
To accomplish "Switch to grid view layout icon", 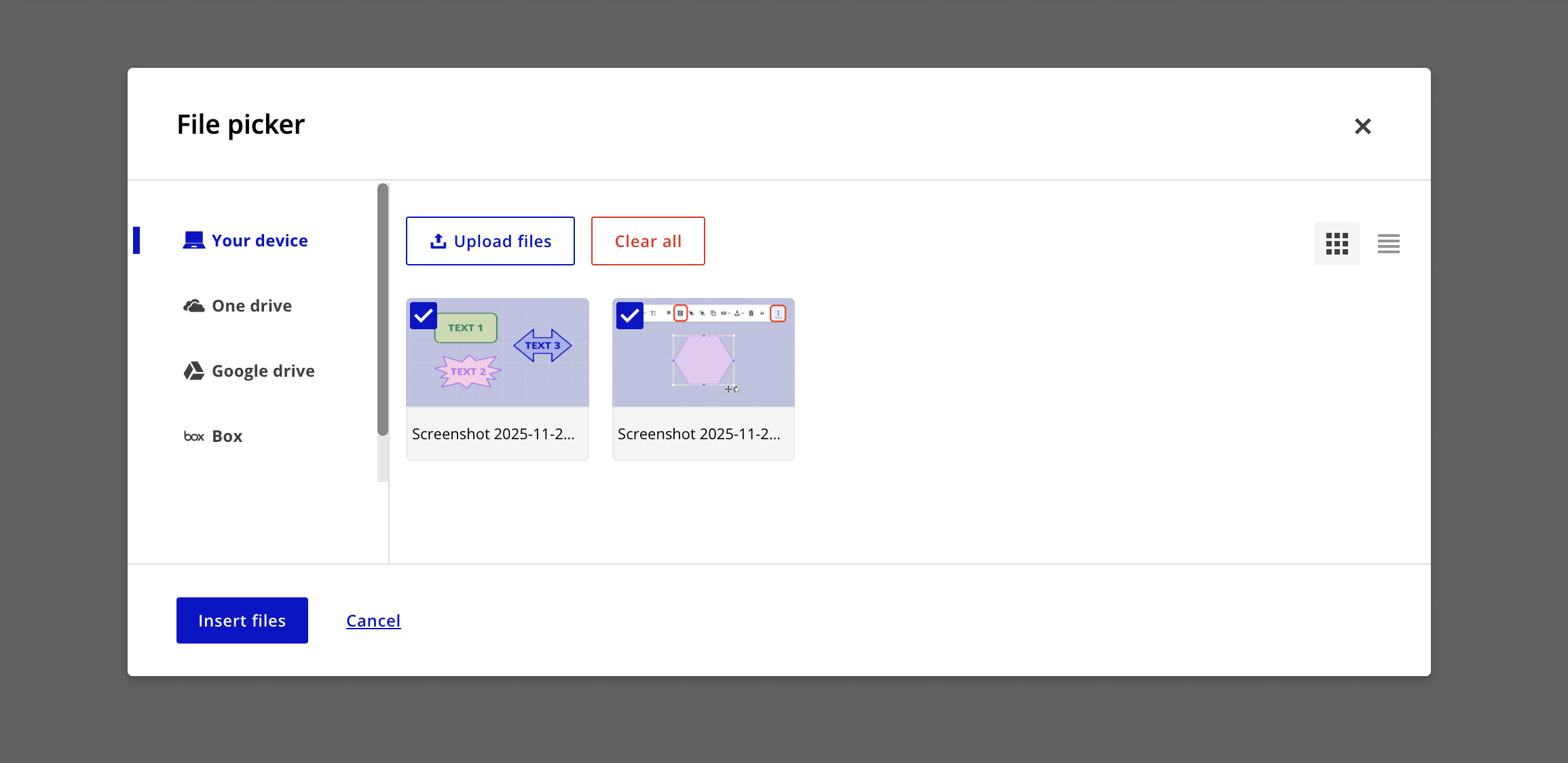I will [1337, 243].
